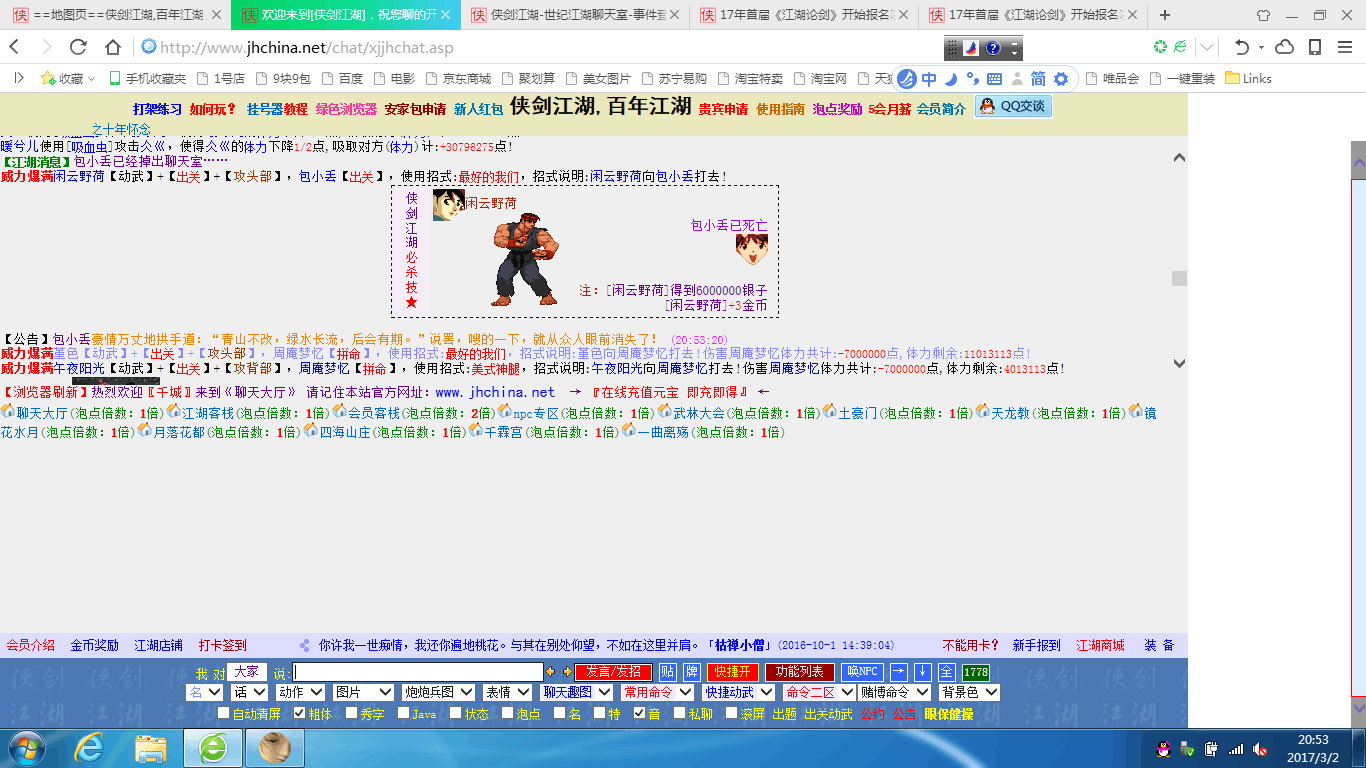Open the 表情 emoticon dropdown
The image size is (1366, 768).
click(x=507, y=692)
